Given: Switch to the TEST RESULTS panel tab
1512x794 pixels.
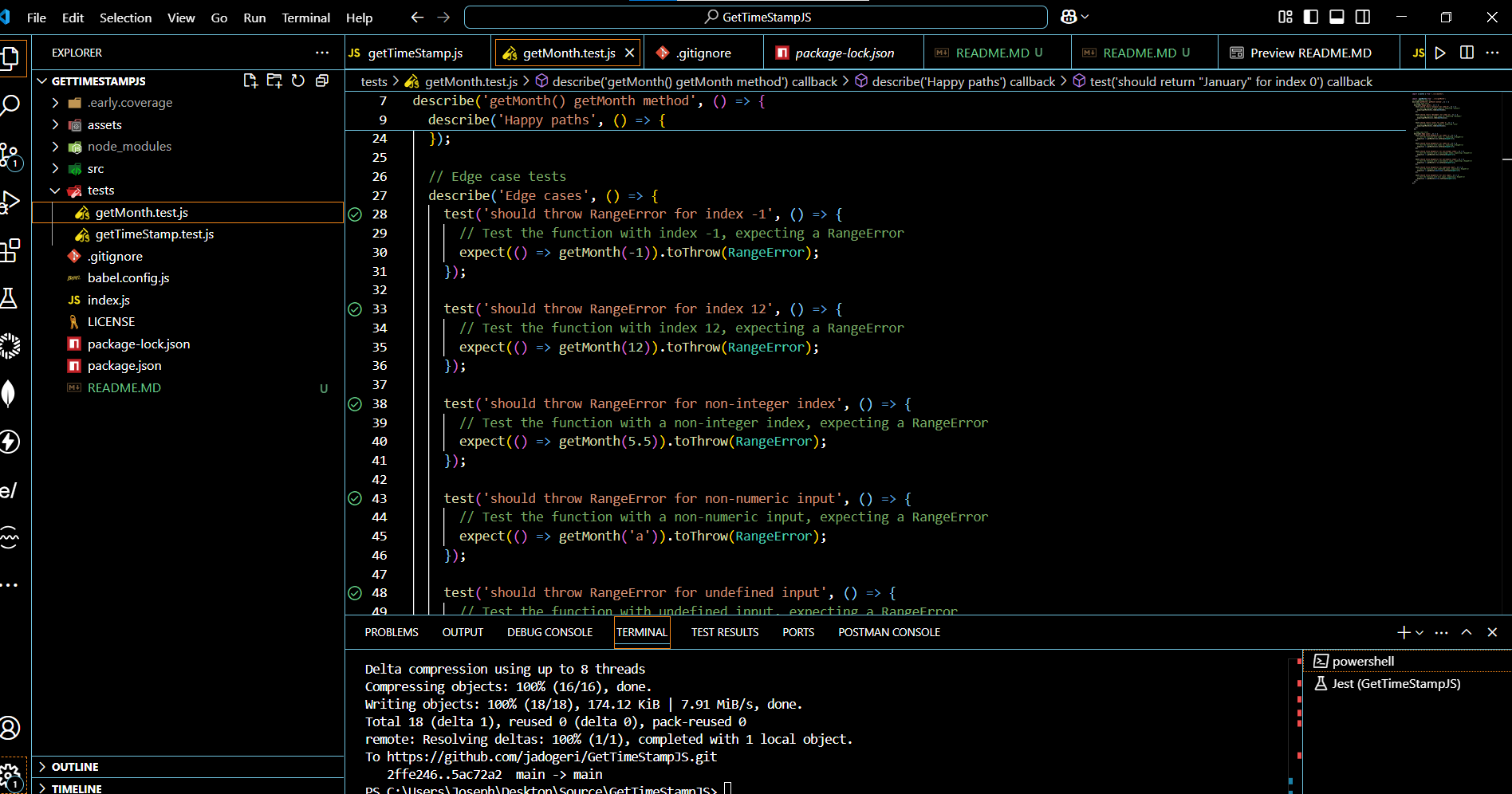Looking at the screenshot, I should pyautogui.click(x=725, y=632).
